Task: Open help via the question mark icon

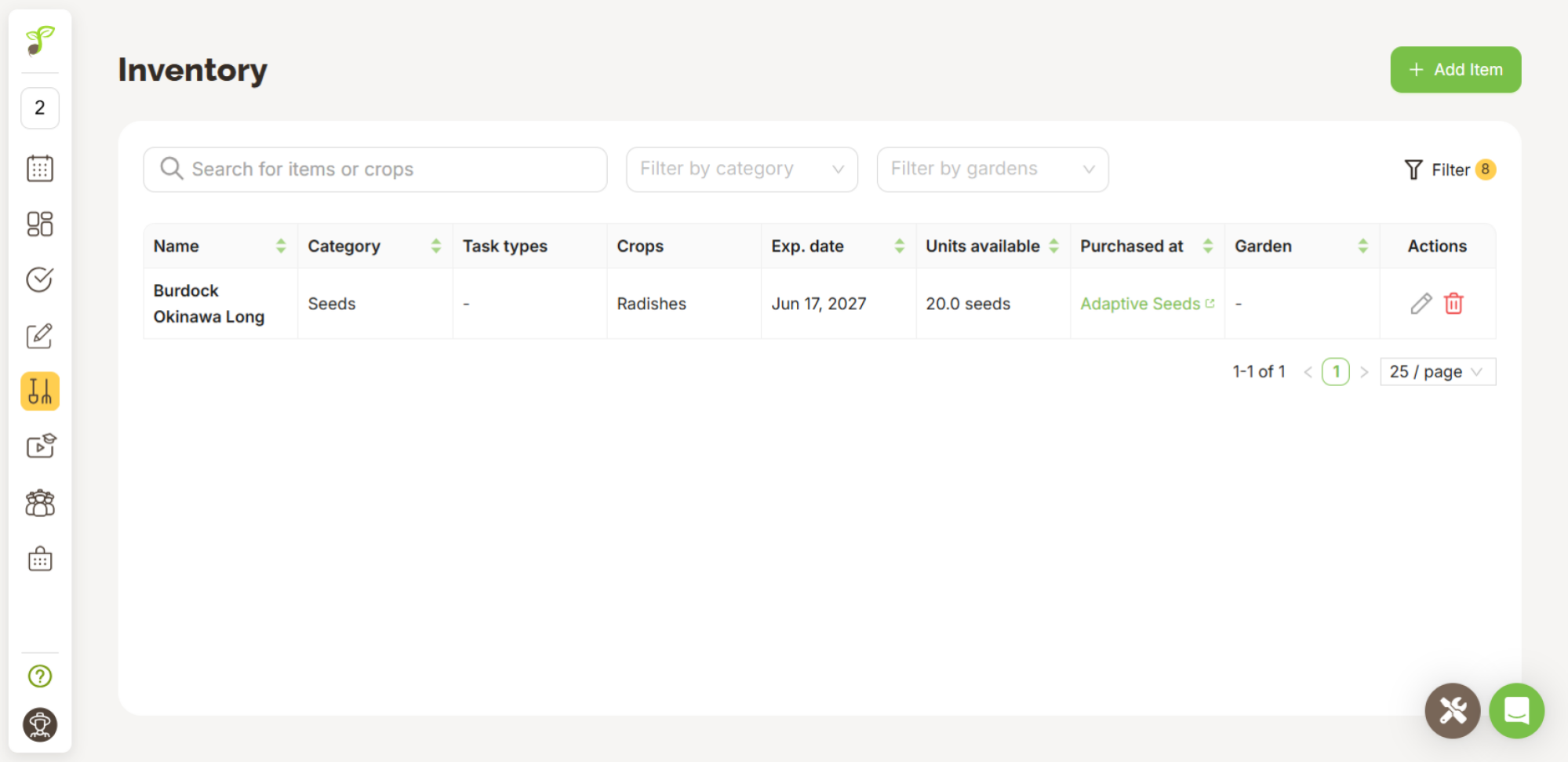Action: tap(39, 676)
